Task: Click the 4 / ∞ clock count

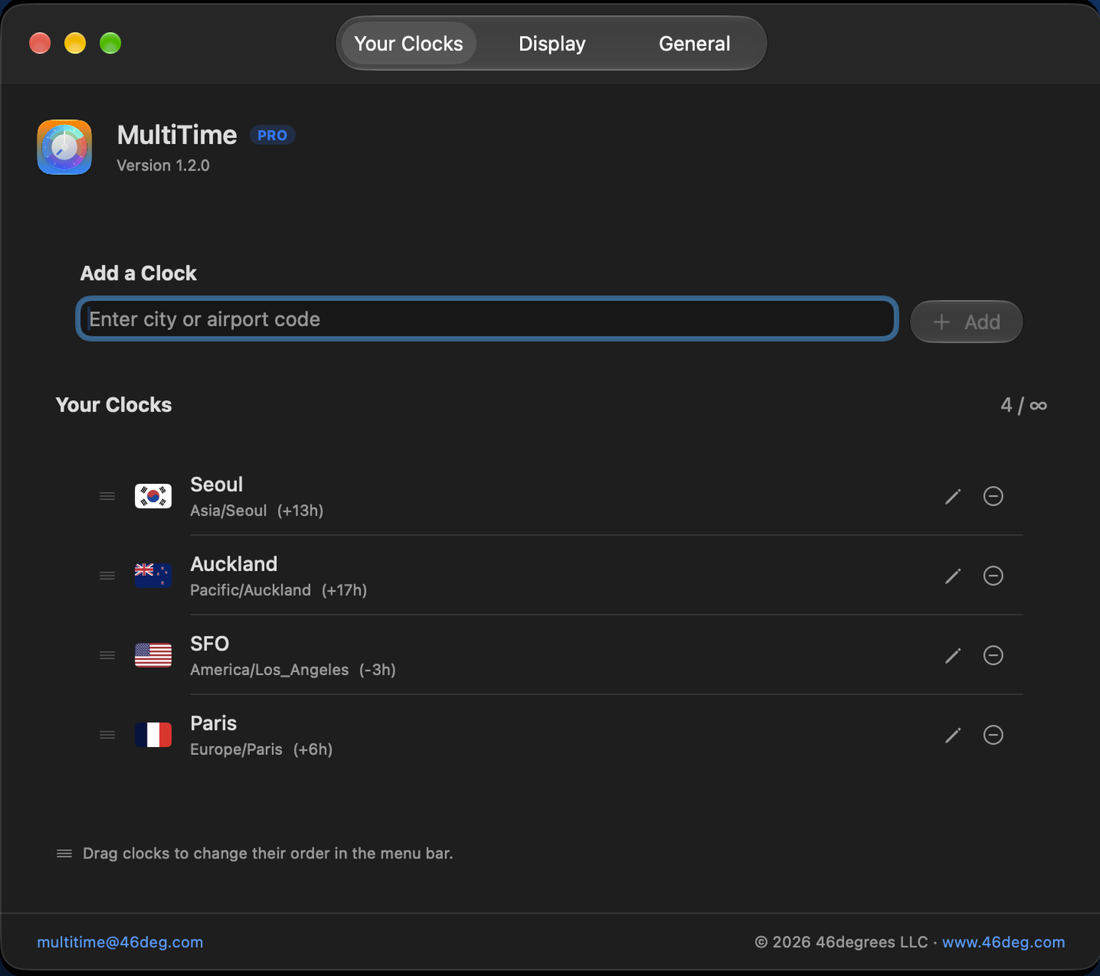Action: (x=1024, y=405)
